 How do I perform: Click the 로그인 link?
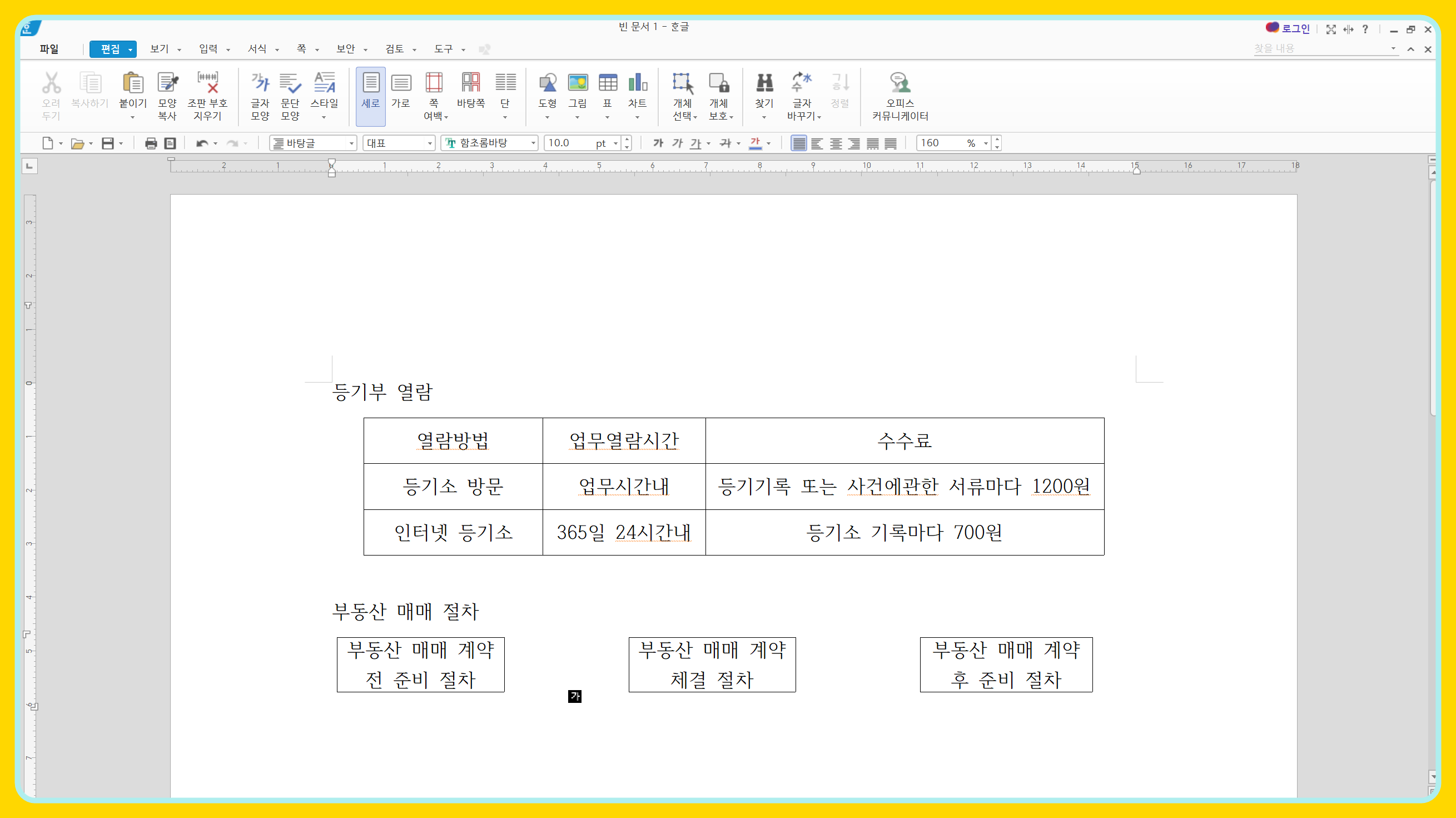tap(1295, 29)
